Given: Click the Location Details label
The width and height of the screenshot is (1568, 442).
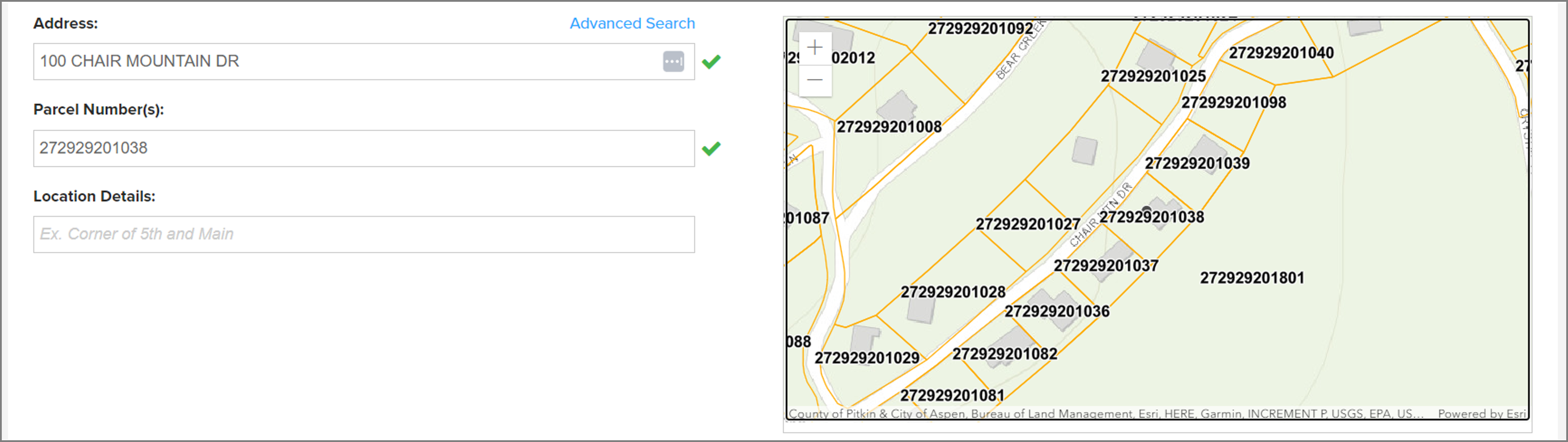Looking at the screenshot, I should click(94, 196).
